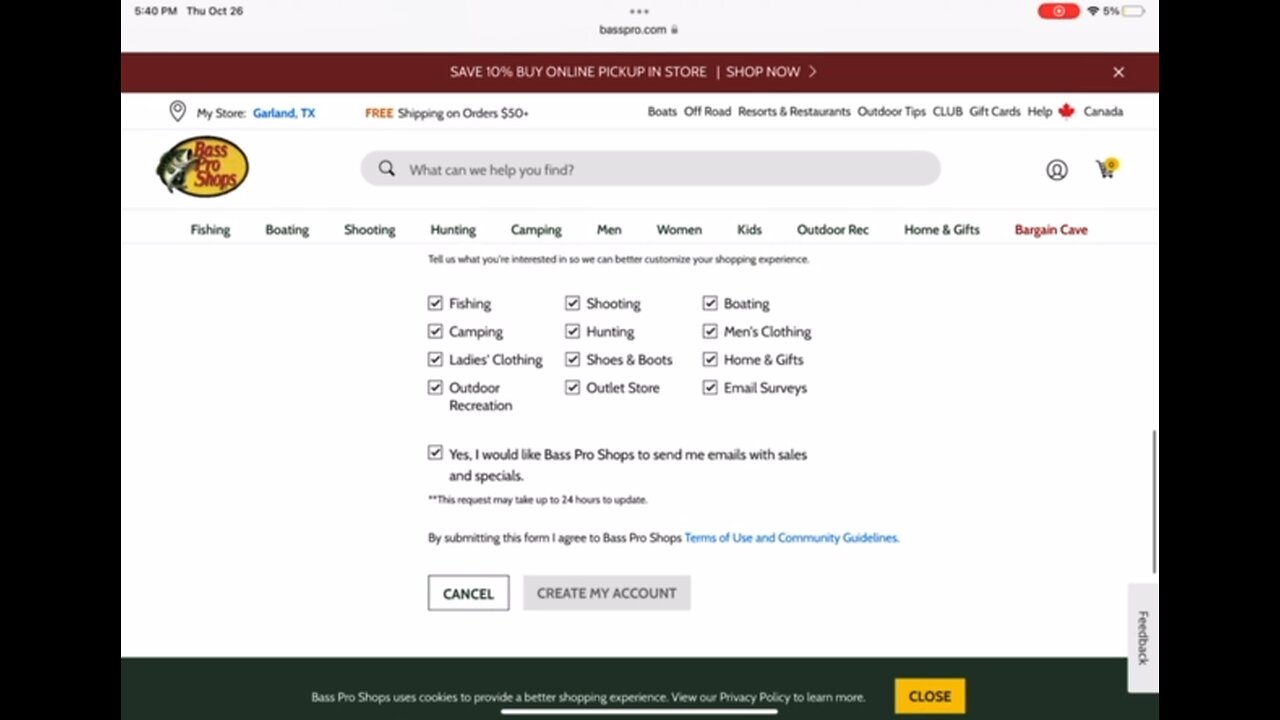Viewport: 1280px width, 720px height.
Task: Open the Hunting category menu
Action: tap(453, 230)
